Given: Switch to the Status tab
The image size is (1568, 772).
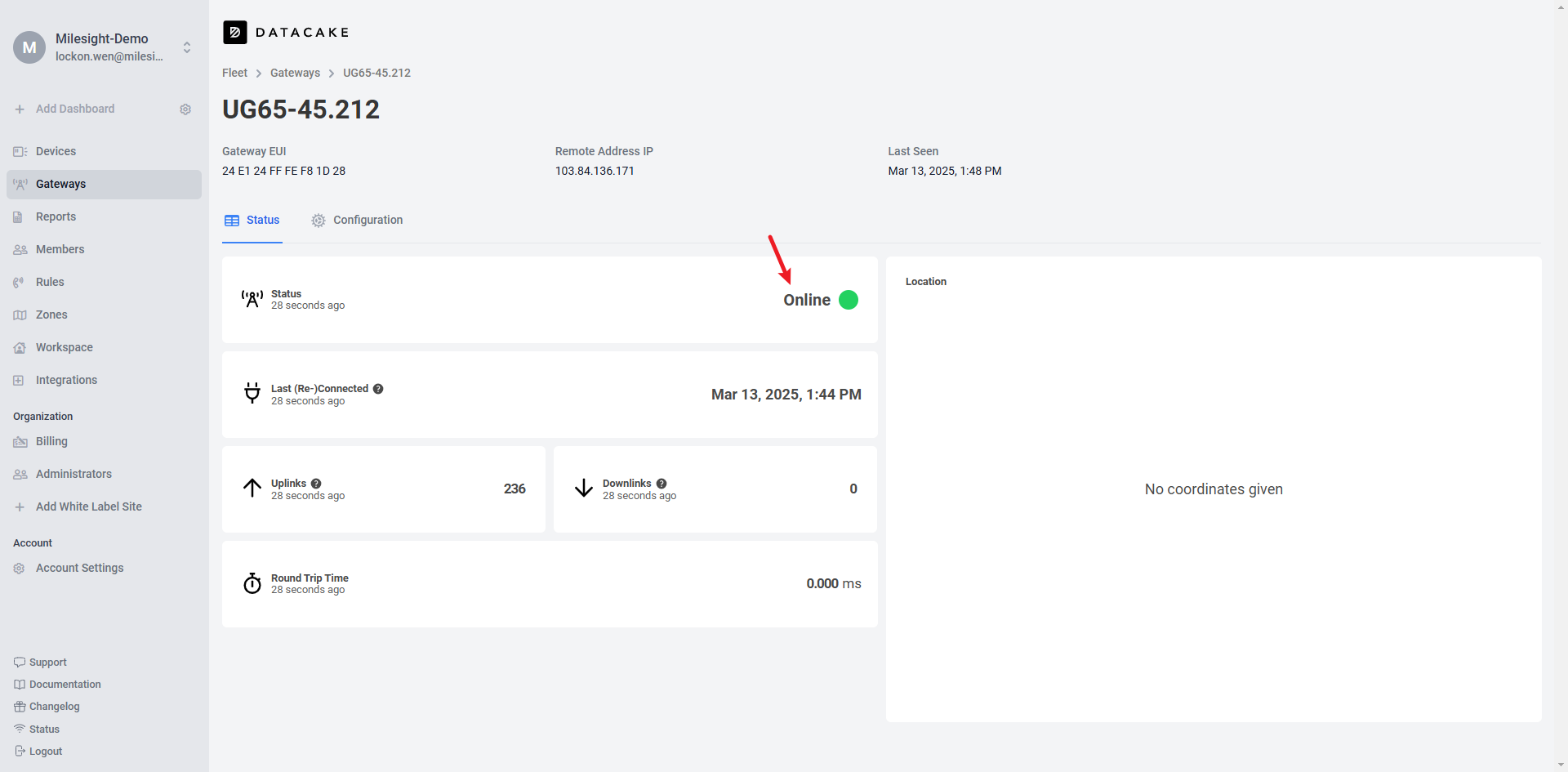Looking at the screenshot, I should coord(252,221).
